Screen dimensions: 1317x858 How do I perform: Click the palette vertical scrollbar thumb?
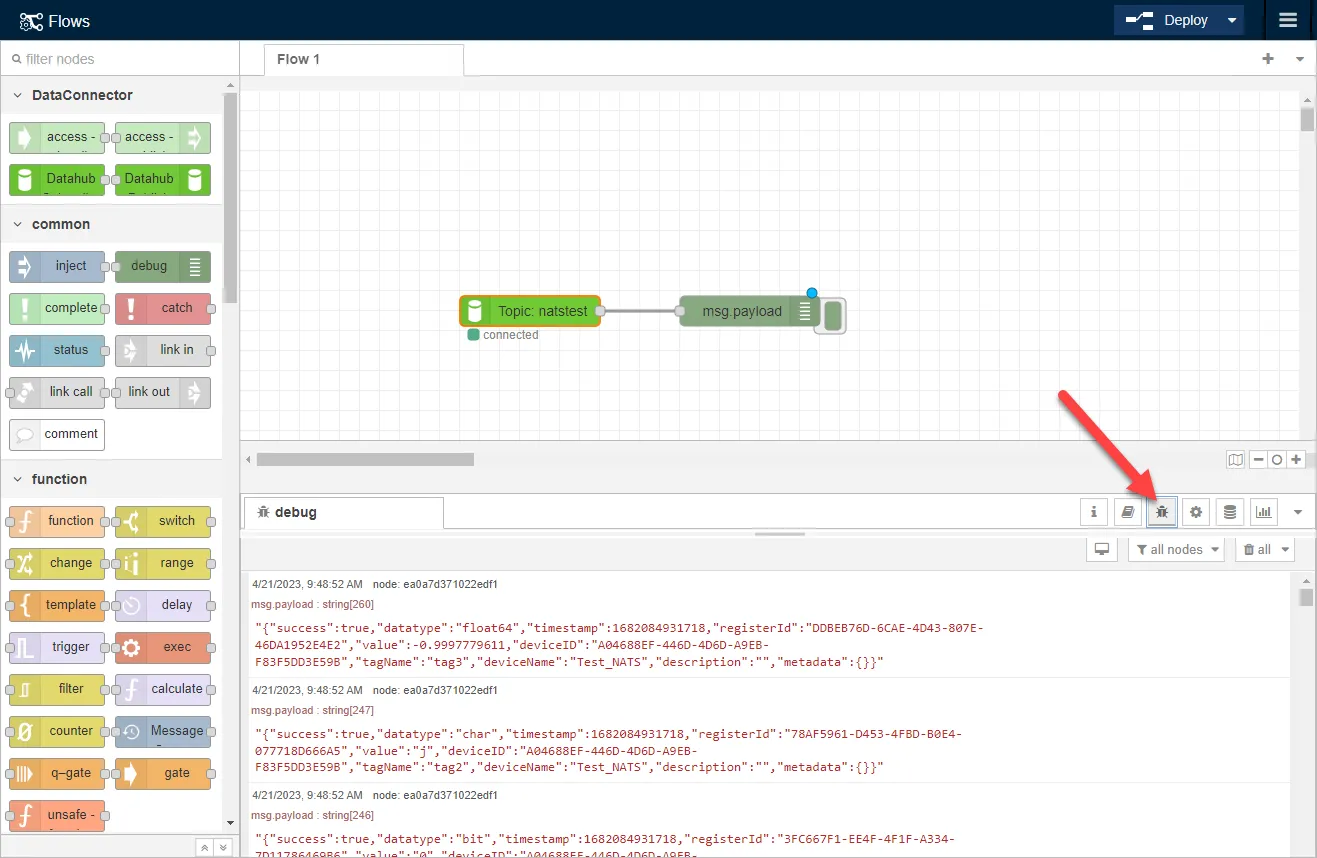click(x=230, y=197)
